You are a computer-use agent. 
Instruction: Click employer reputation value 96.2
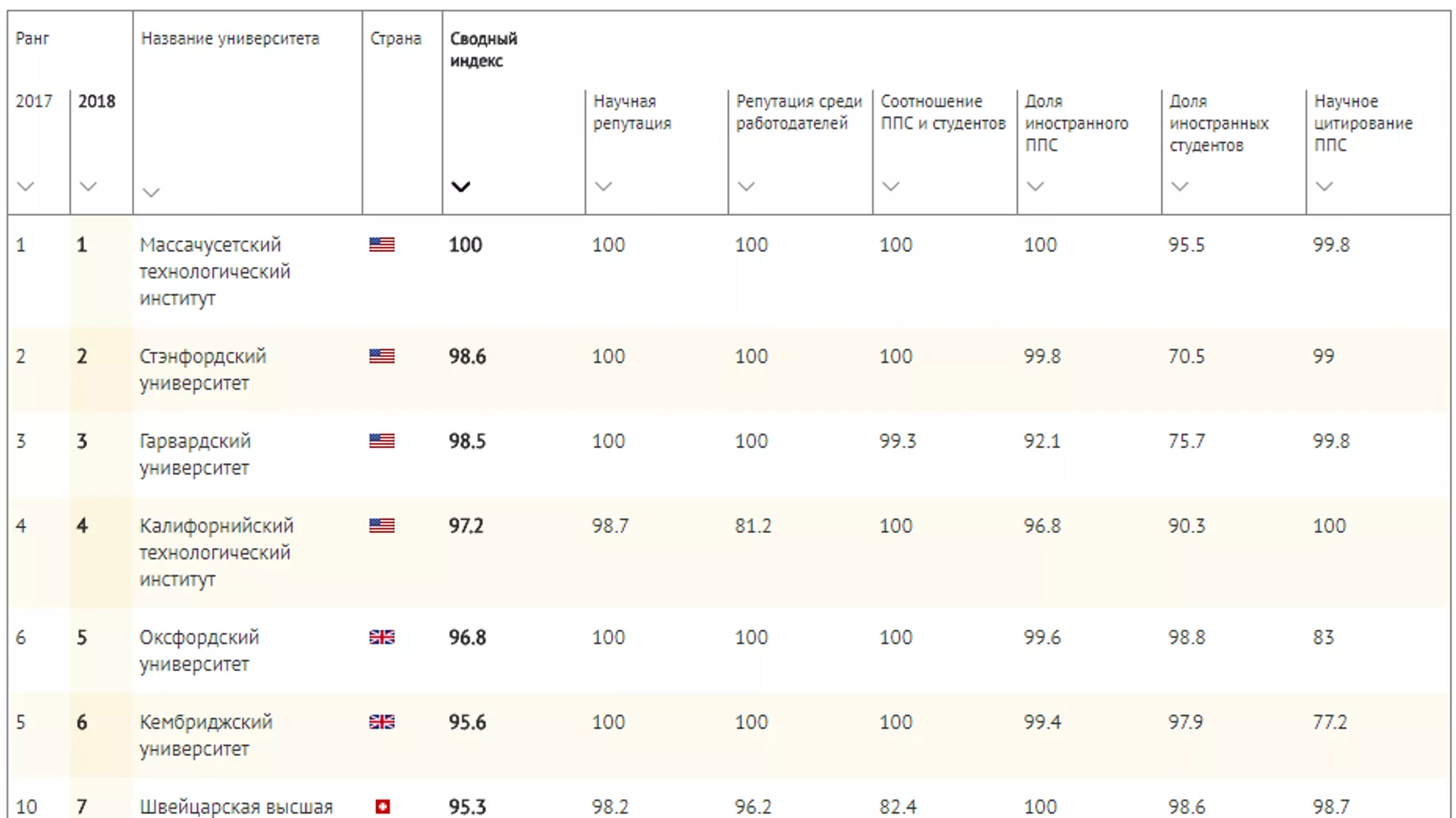click(x=753, y=807)
